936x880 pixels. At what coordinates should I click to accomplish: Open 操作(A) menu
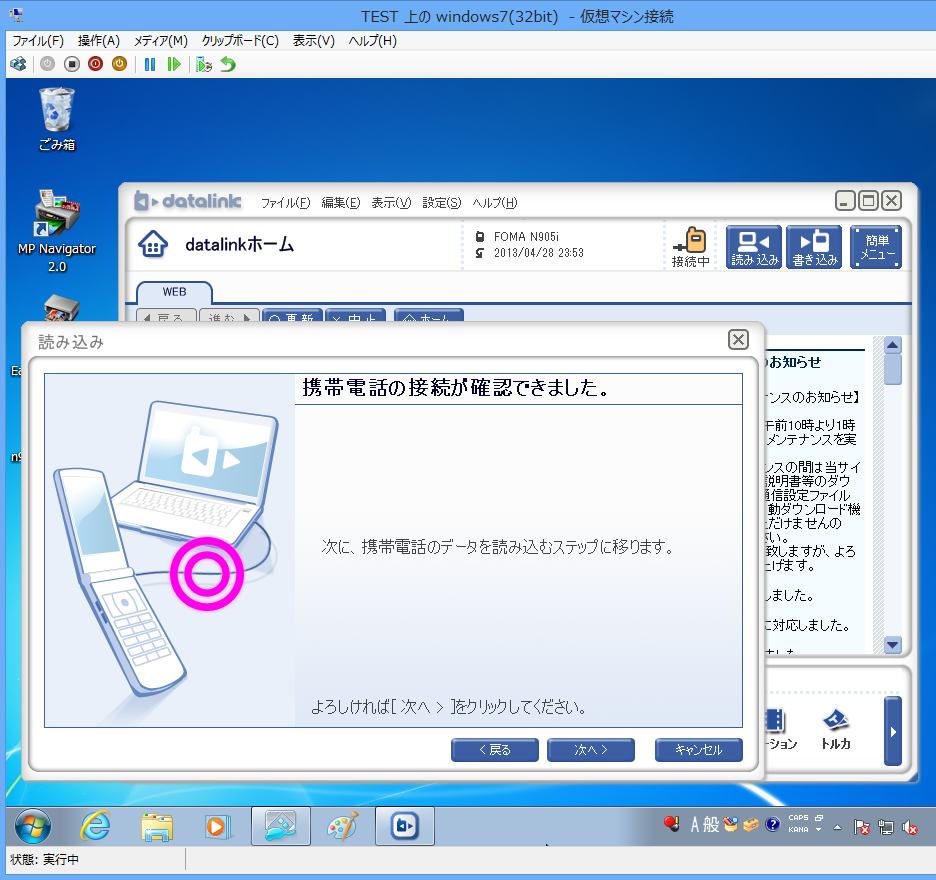(x=98, y=41)
